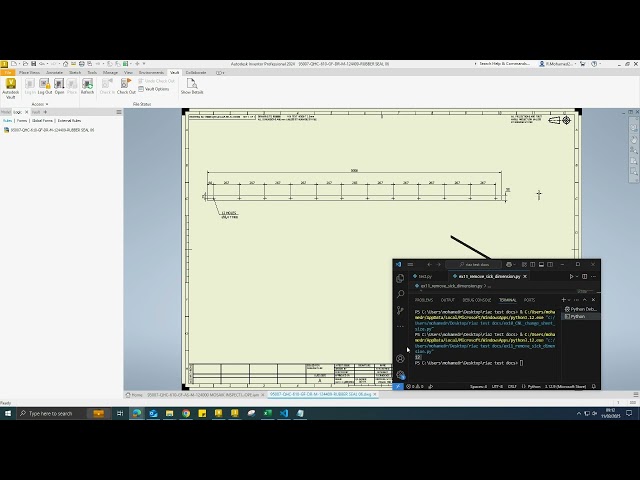Split the VS Code editor right
Viewport: 640px width, 480px height.
coord(584,276)
